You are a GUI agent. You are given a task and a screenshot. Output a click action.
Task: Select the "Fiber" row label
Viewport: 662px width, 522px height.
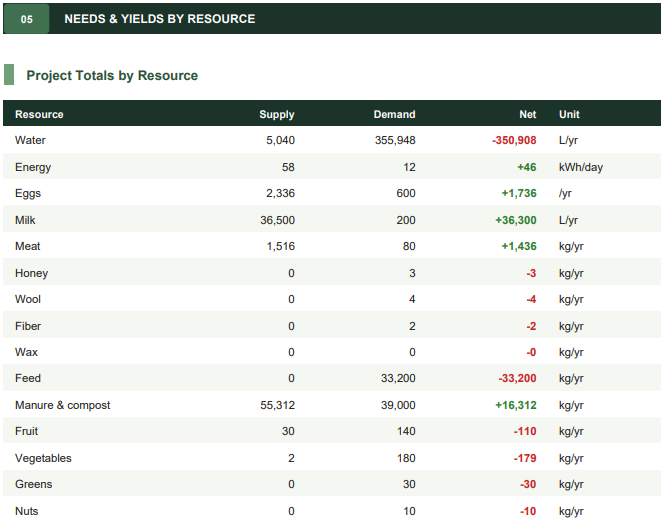pos(28,326)
